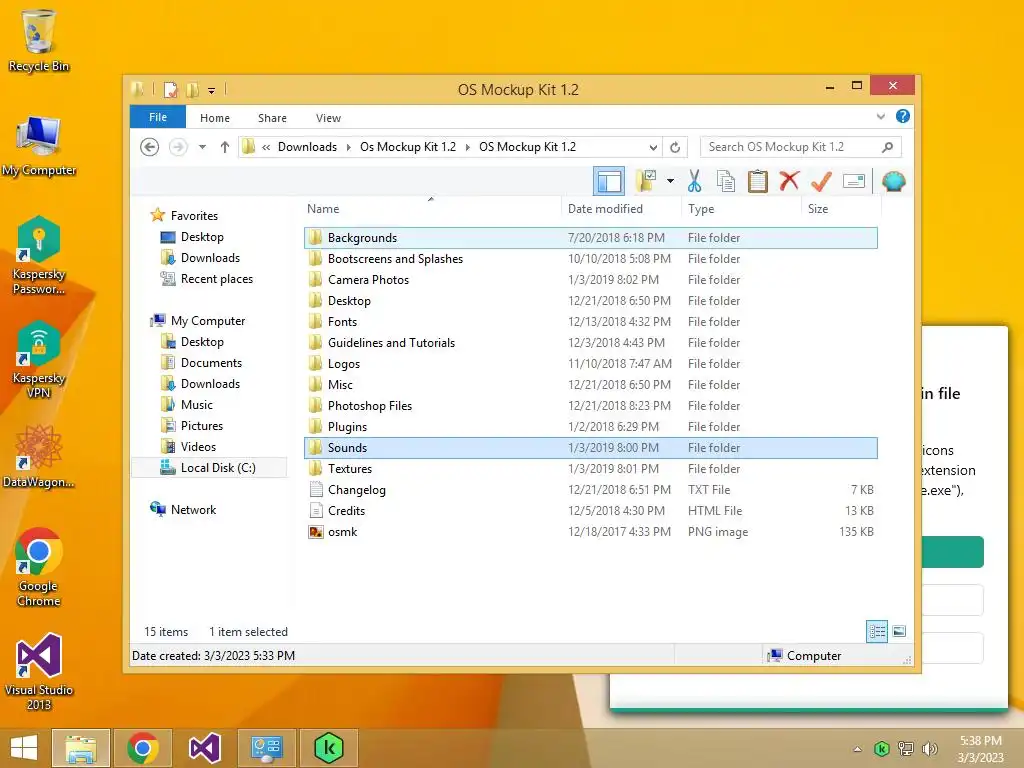Click the orange checkmark Properties icon

coord(821,182)
